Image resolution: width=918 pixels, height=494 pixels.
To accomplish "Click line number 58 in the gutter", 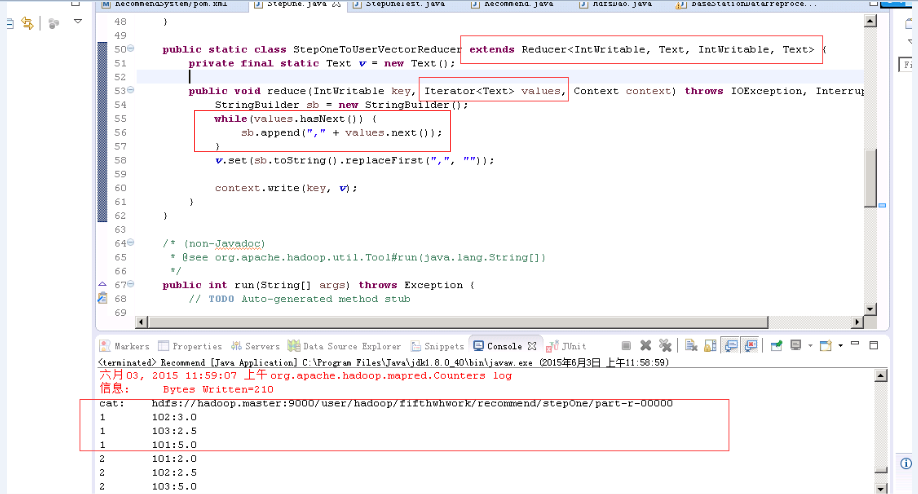I will [120, 160].
